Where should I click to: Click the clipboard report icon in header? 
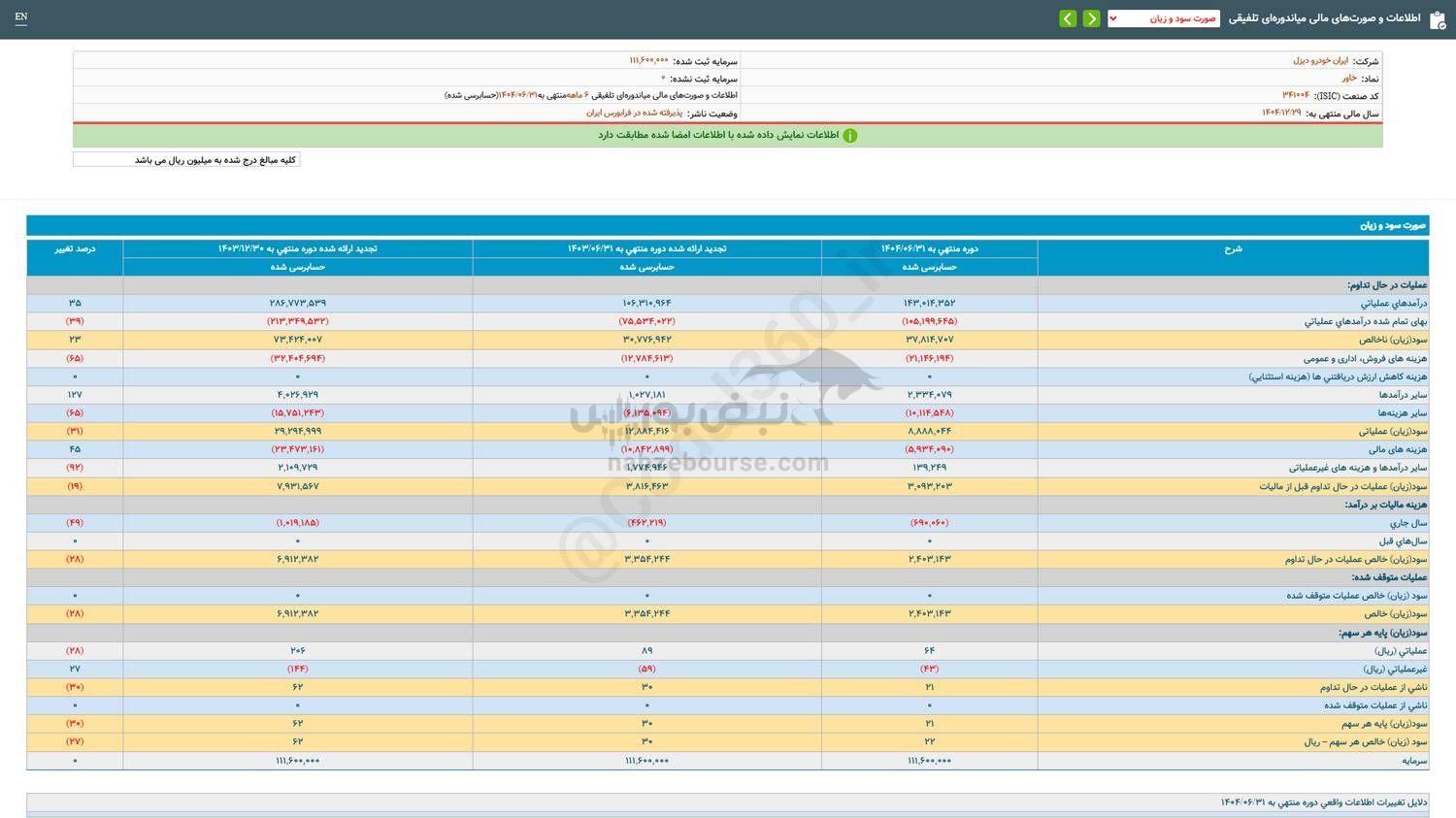pos(1438,19)
